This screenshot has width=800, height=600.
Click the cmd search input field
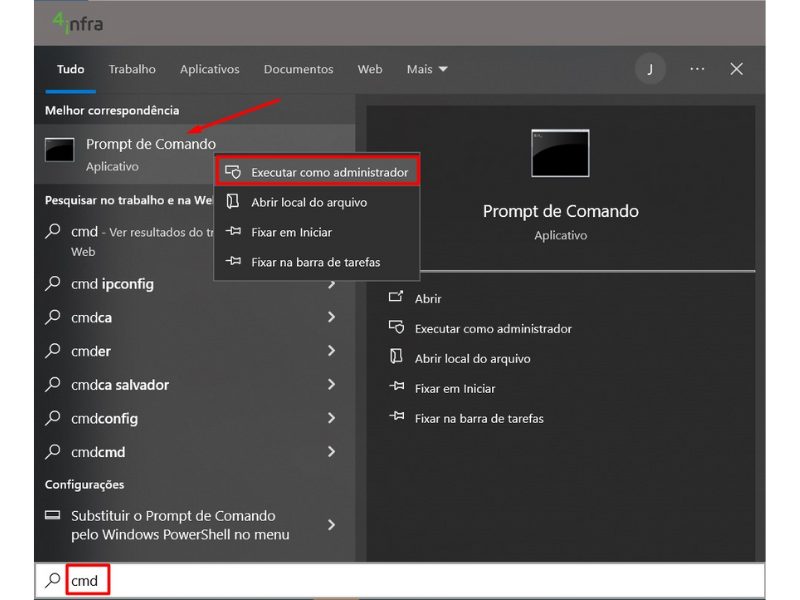pos(400,580)
